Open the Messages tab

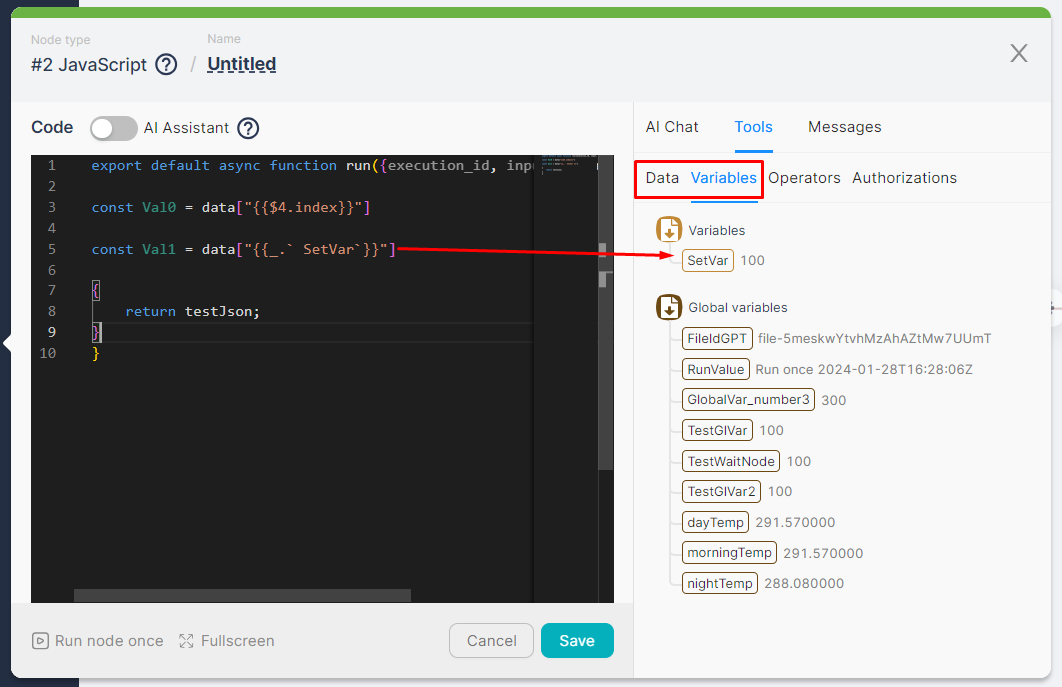coord(844,127)
